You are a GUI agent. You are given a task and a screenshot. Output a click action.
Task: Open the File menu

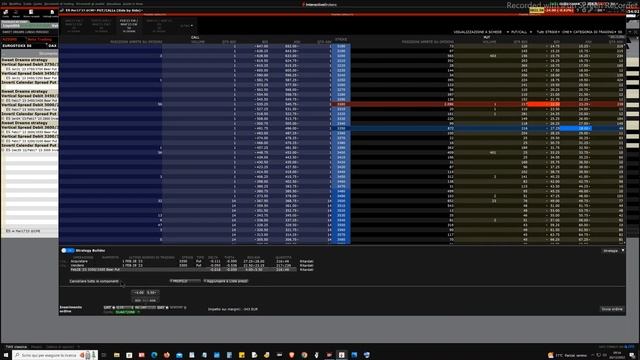coord(4,4)
